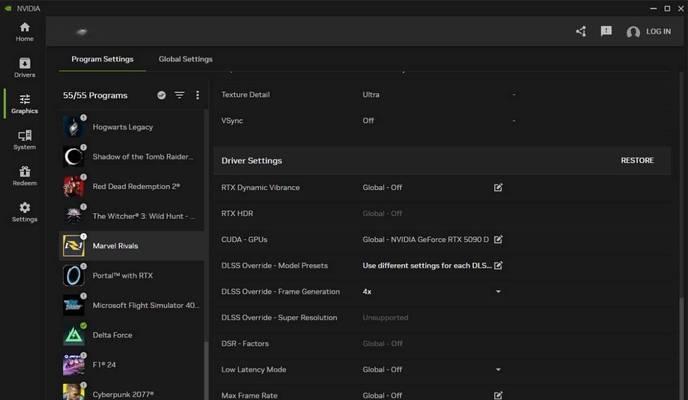Click RESTORE driver settings
Image resolution: width=688 pixels, height=400 pixels.
click(x=637, y=161)
